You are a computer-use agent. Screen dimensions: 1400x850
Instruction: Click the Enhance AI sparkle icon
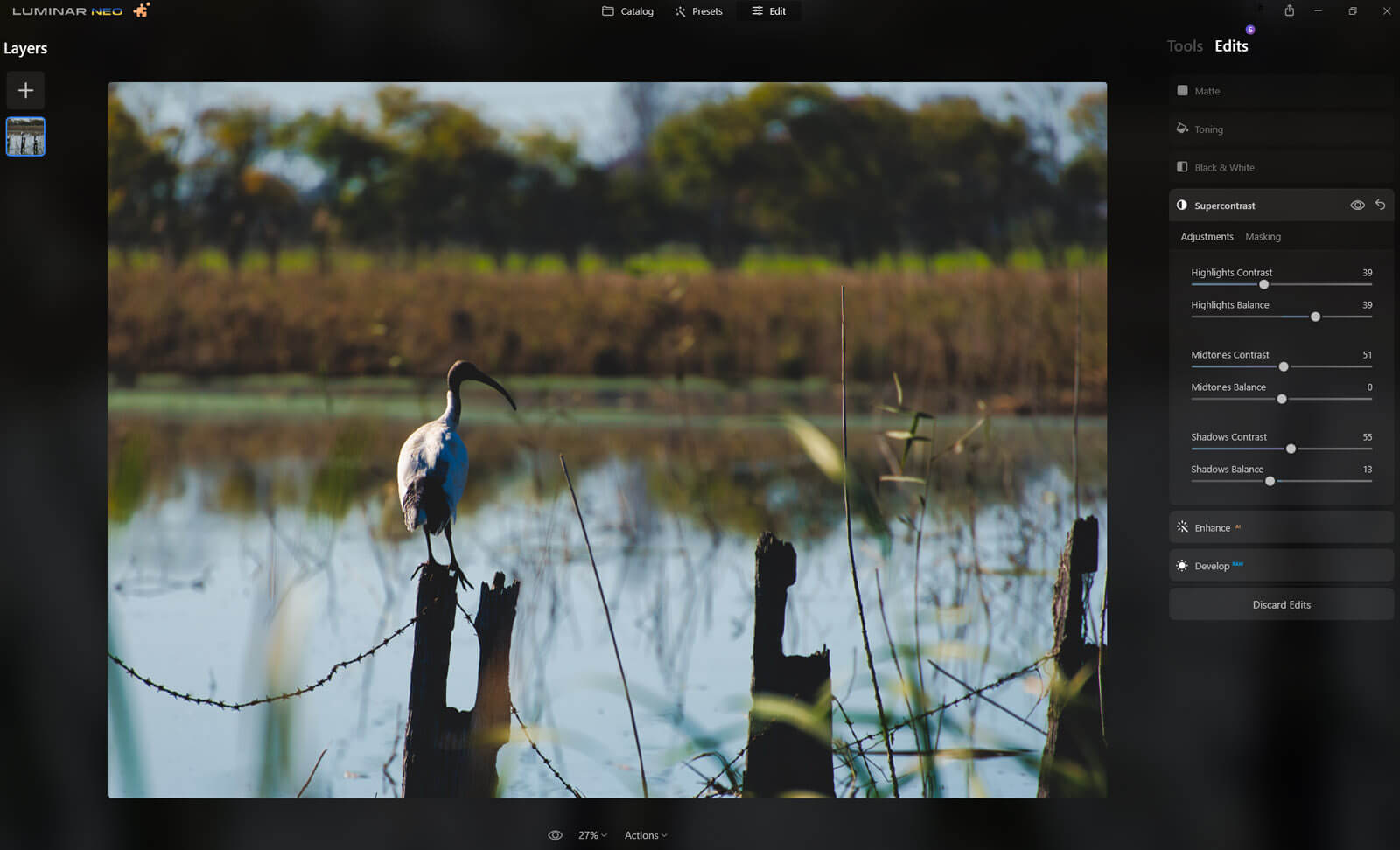click(1182, 527)
